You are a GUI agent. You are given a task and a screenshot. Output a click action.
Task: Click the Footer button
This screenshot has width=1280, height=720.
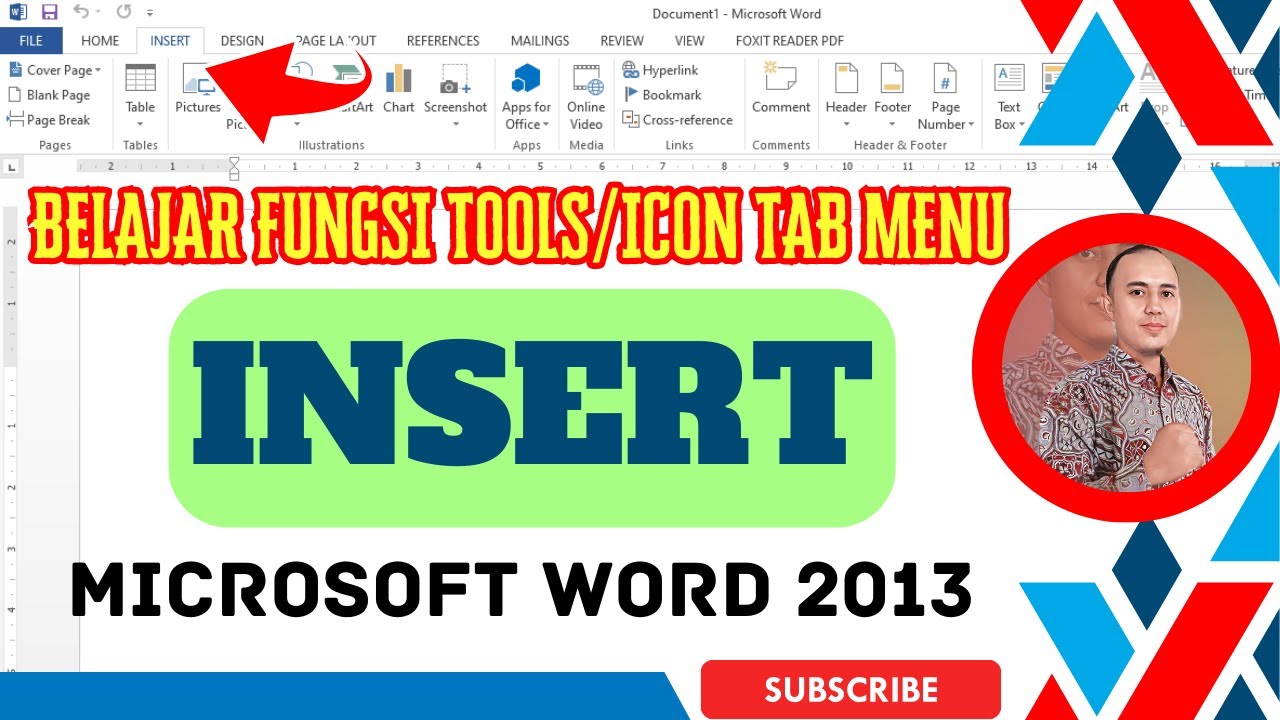[x=893, y=97]
